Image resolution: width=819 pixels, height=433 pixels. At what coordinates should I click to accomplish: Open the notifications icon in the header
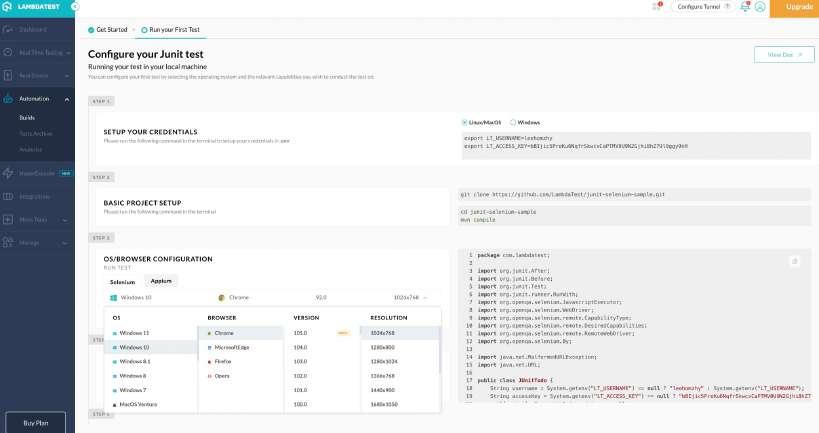pos(744,7)
